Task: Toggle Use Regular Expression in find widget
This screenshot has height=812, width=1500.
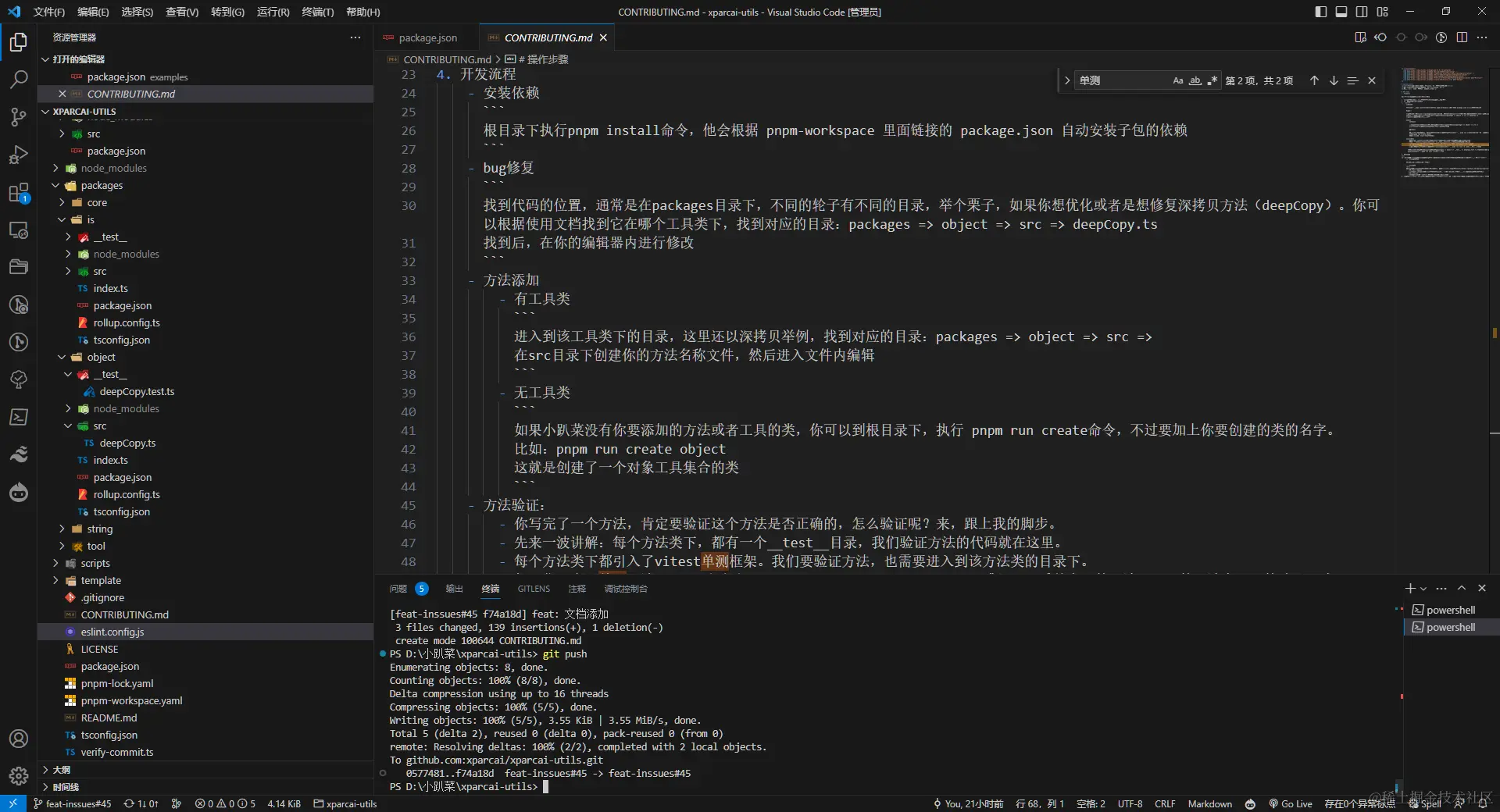Action: point(1212,80)
